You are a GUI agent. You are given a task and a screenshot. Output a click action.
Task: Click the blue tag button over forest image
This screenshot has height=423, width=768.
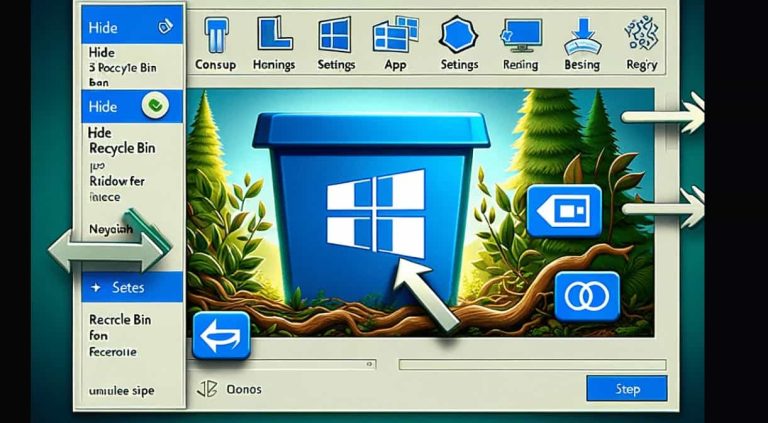pyautogui.click(x=564, y=211)
